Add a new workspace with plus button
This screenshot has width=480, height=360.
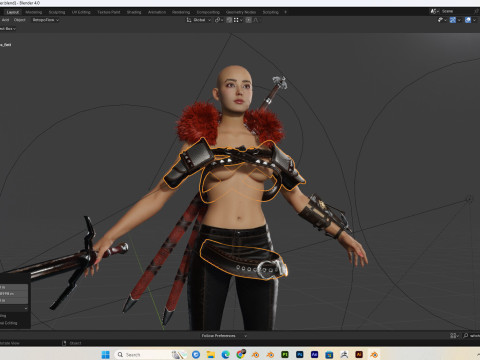point(285,12)
